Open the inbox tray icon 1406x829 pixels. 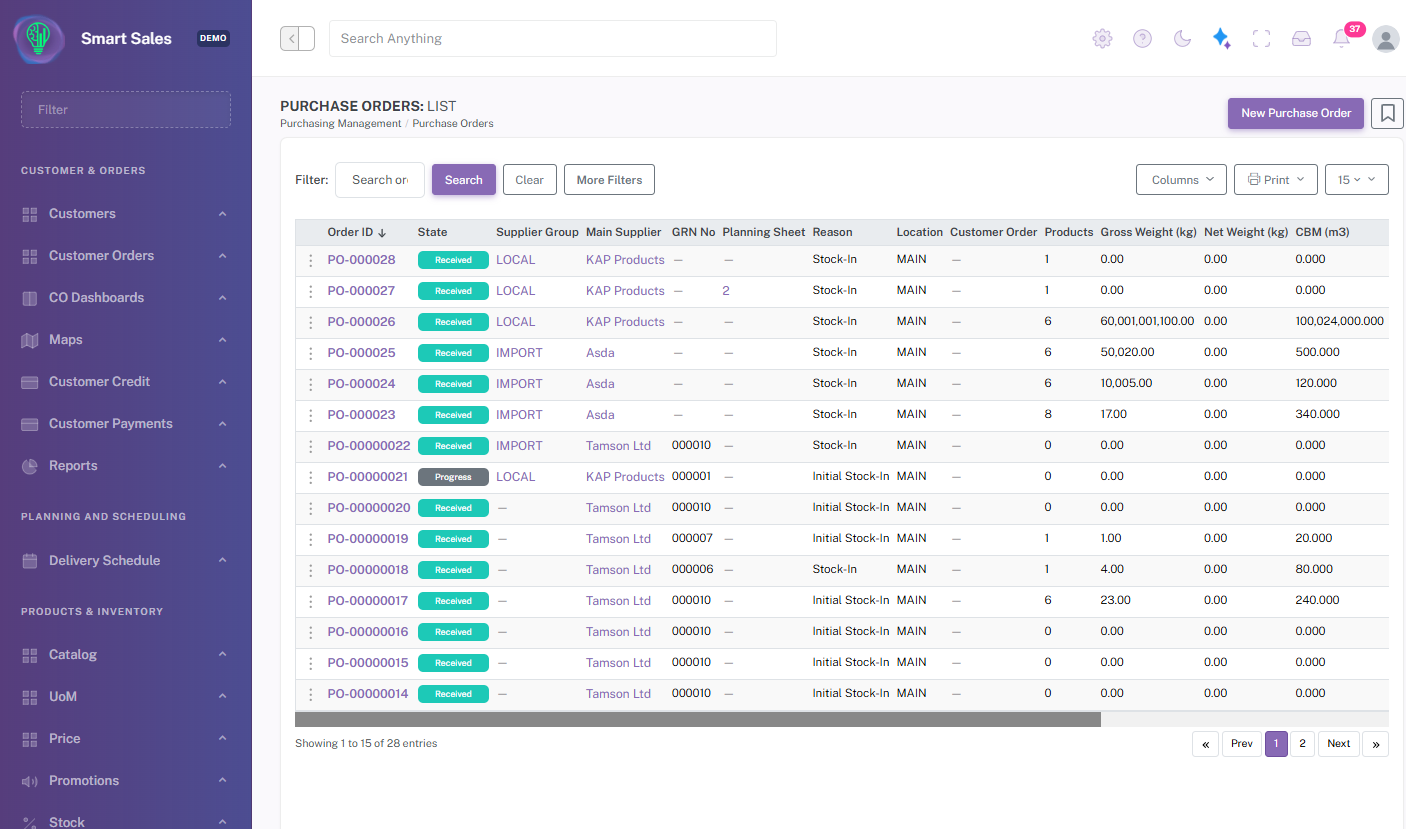1301,38
